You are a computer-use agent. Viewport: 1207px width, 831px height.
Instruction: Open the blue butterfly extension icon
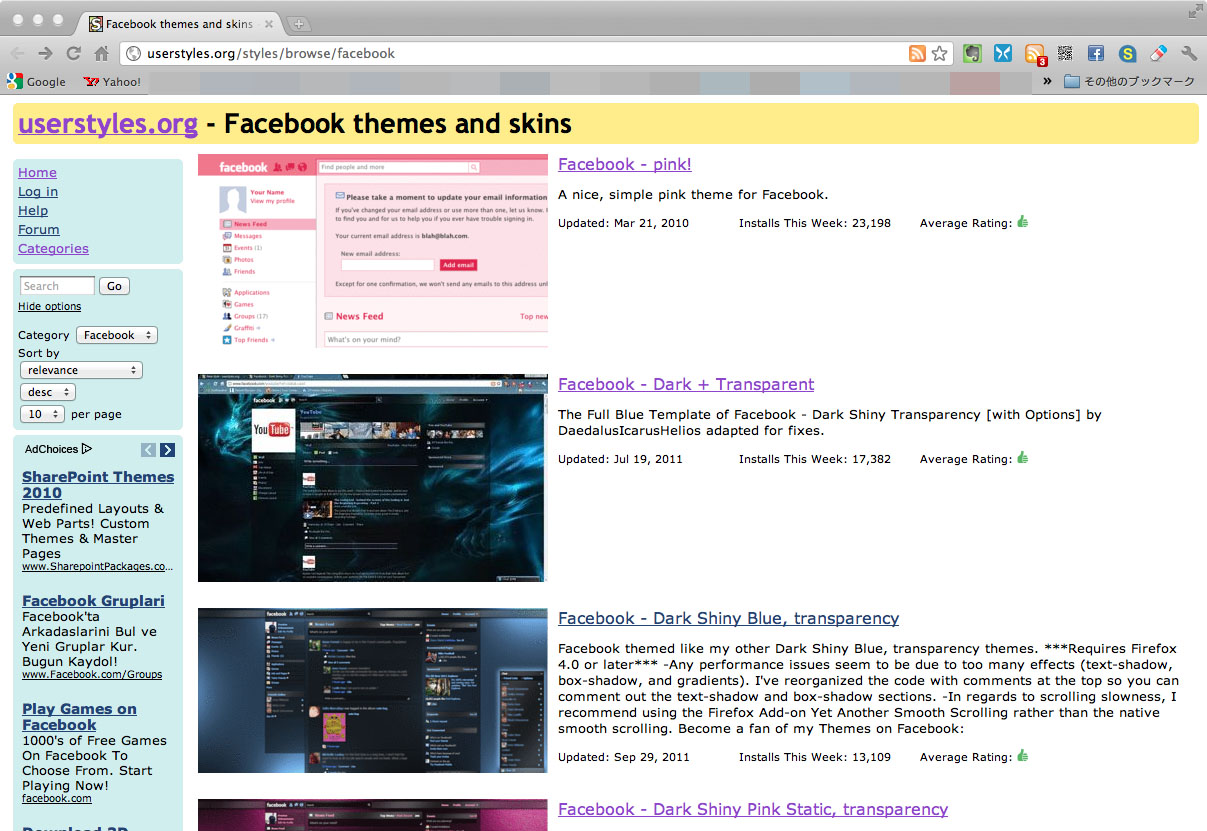(1003, 54)
